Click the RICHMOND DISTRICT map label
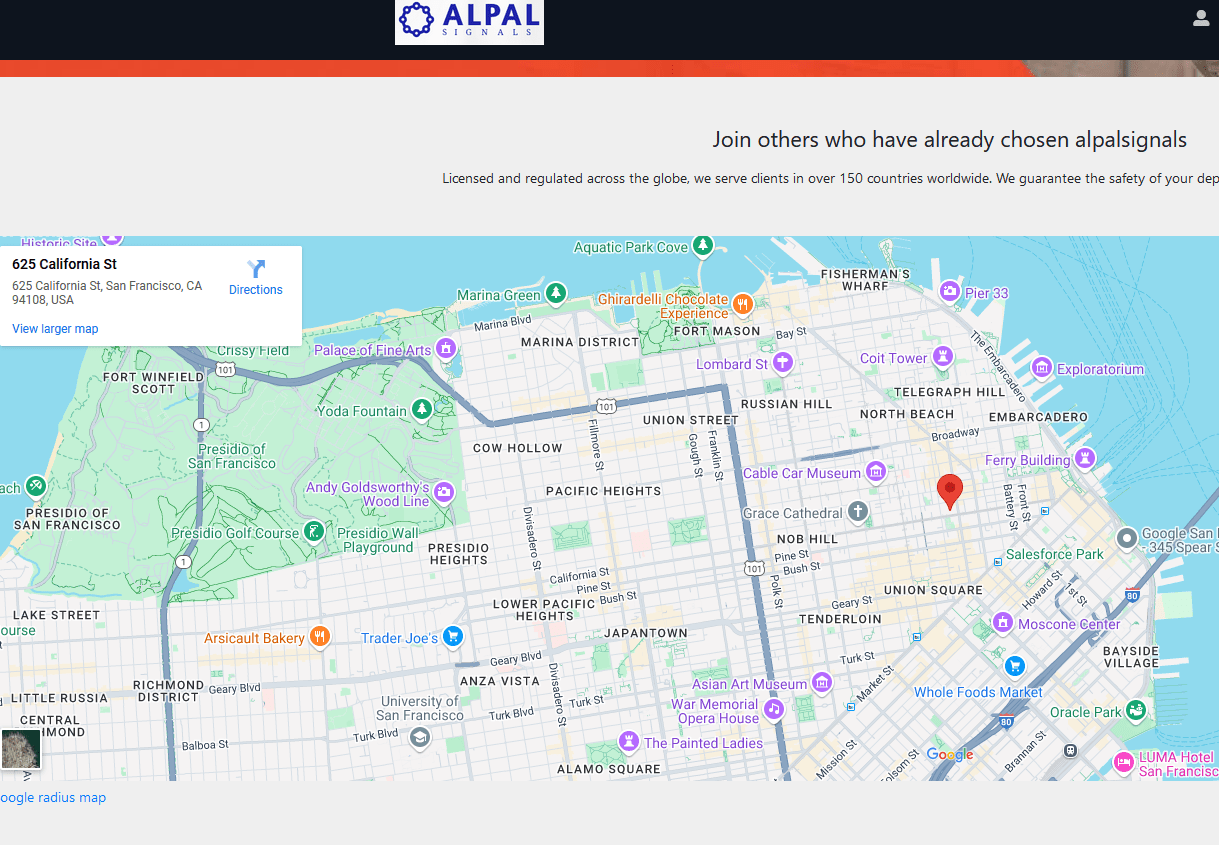This screenshot has height=845, width=1219. [168, 691]
